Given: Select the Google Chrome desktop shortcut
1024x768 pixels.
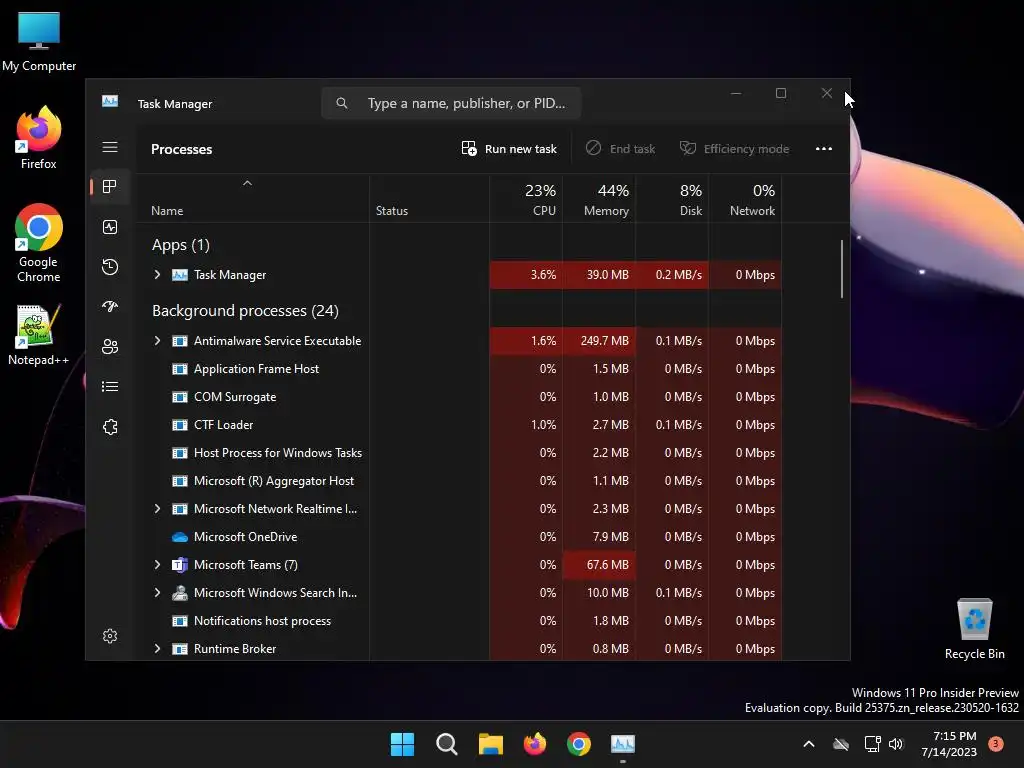Looking at the screenshot, I should [39, 243].
